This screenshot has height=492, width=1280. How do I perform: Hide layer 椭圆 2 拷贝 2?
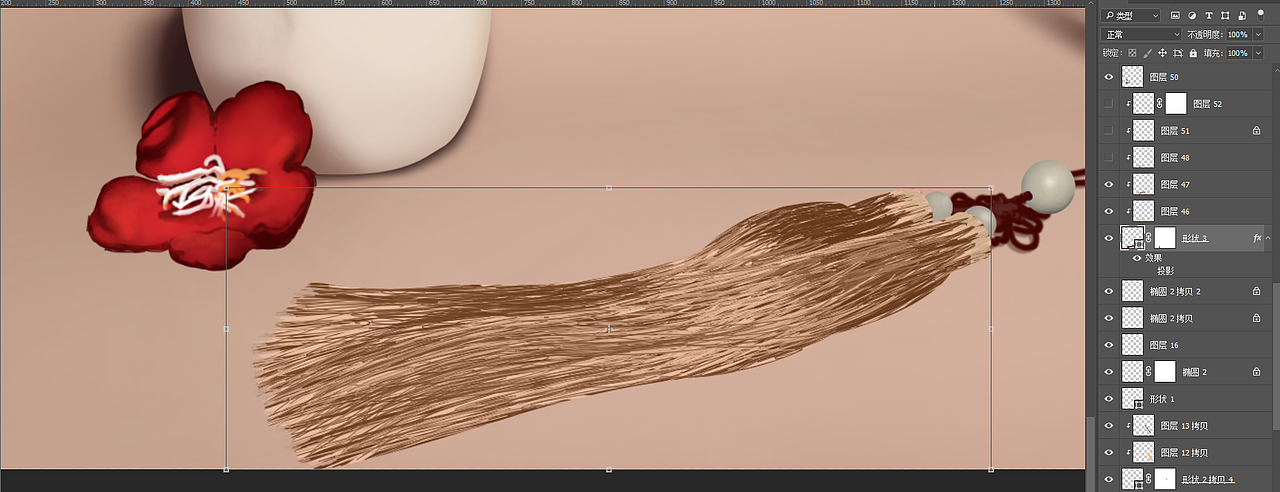coord(1108,292)
